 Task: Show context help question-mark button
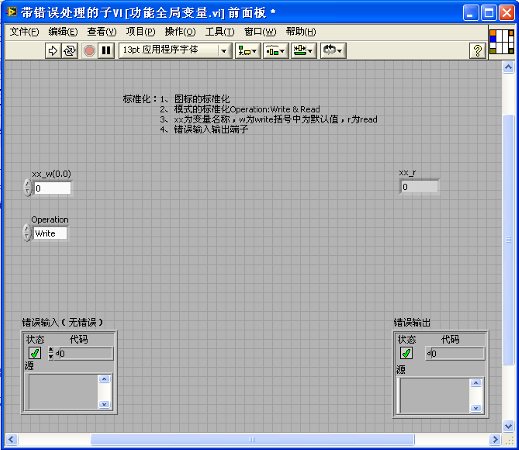coord(477,51)
